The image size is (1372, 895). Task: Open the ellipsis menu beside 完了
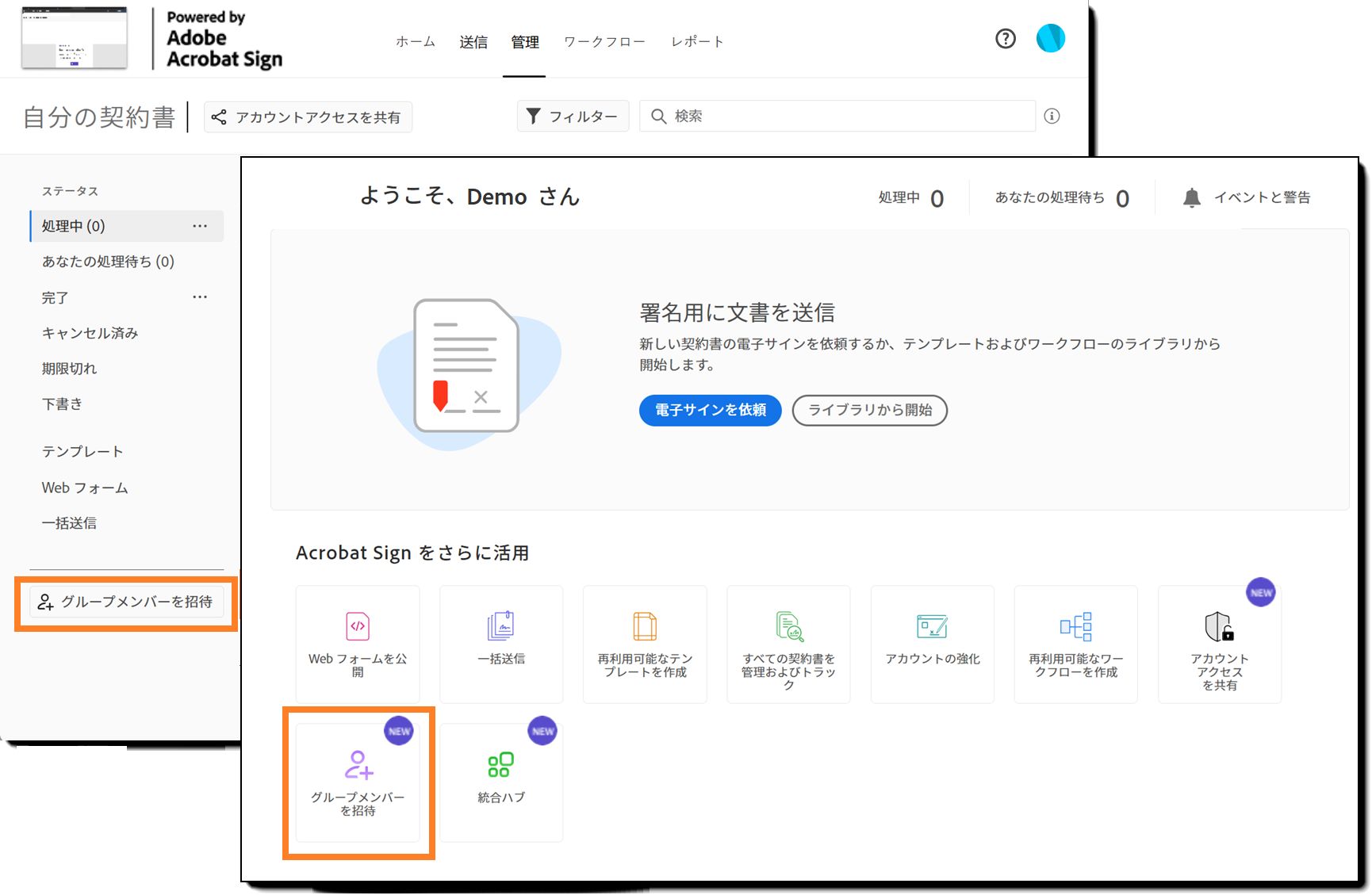click(x=200, y=296)
